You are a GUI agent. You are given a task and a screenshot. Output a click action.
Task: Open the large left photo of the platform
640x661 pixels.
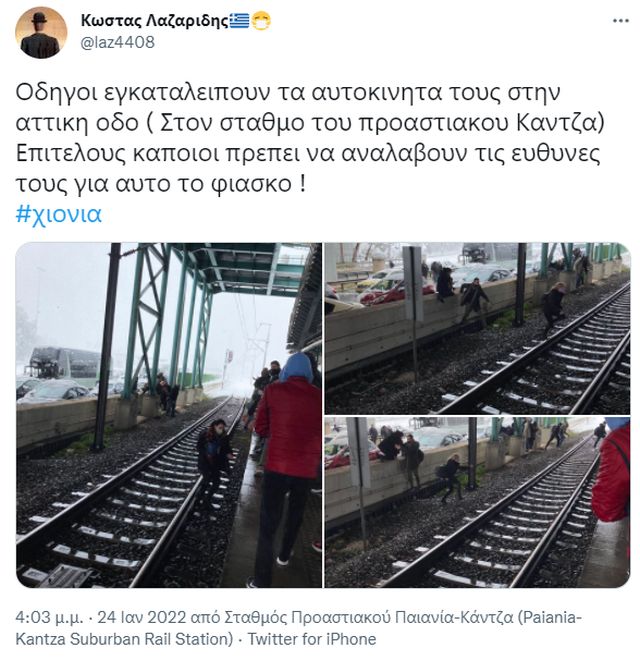pyautogui.click(x=169, y=415)
